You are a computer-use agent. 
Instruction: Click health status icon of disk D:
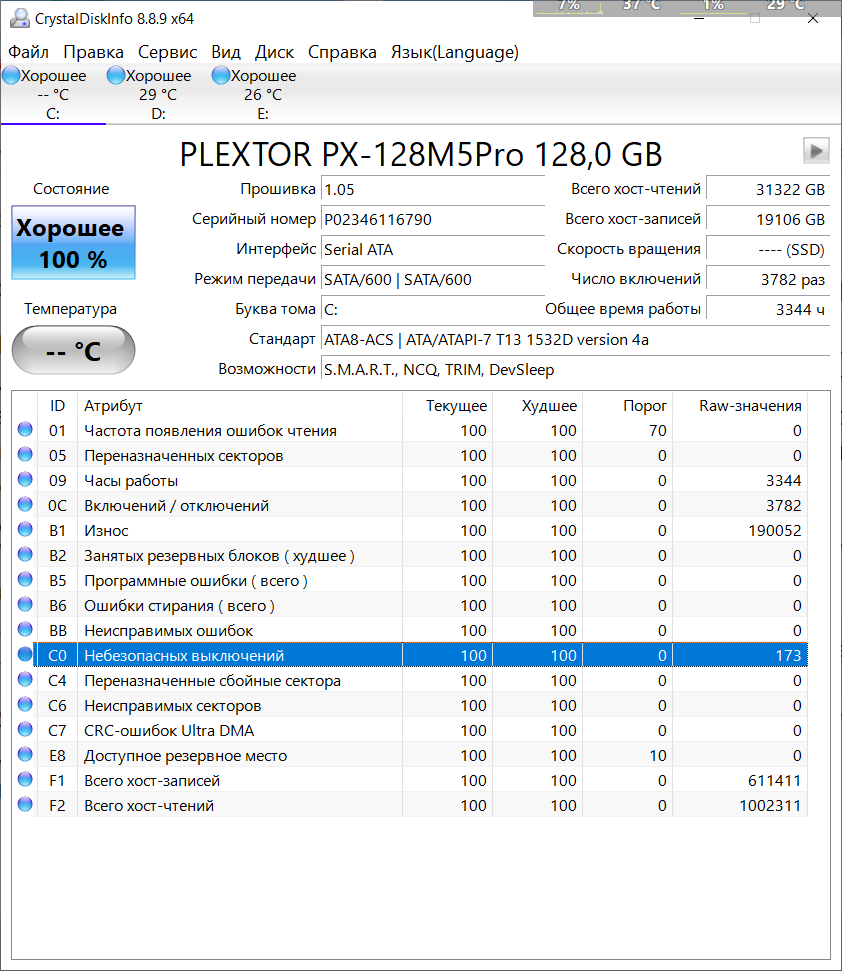[x=116, y=76]
